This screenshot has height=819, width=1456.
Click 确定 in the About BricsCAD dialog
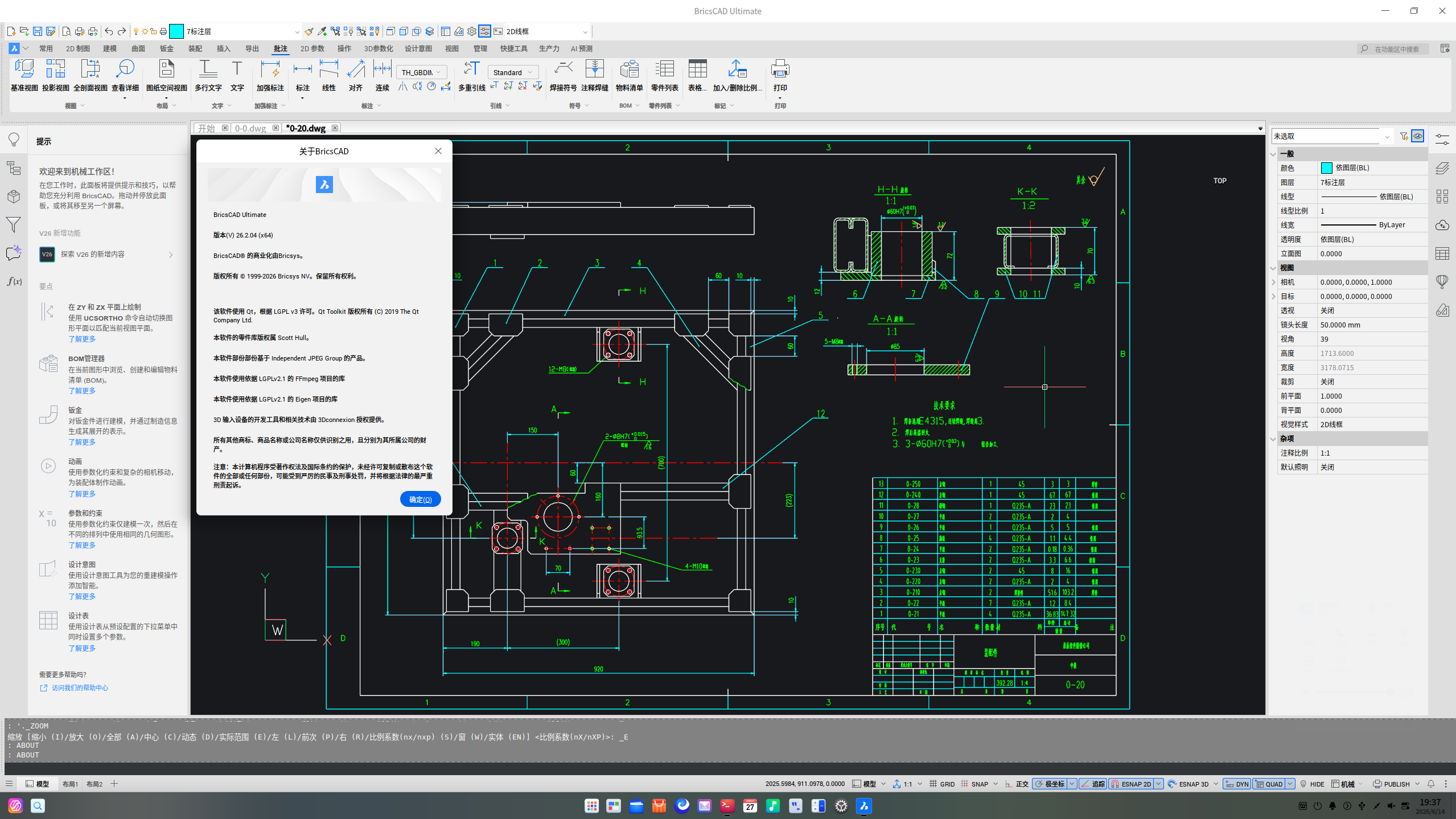[420, 499]
